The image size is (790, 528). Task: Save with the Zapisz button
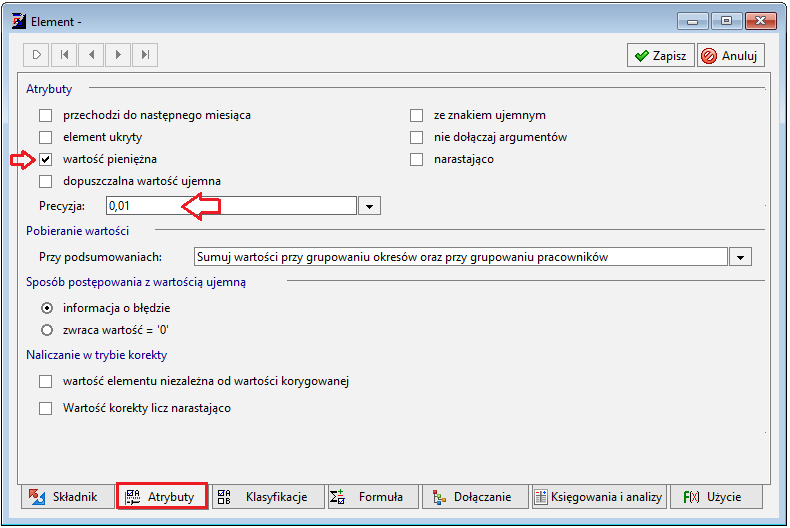coord(661,55)
